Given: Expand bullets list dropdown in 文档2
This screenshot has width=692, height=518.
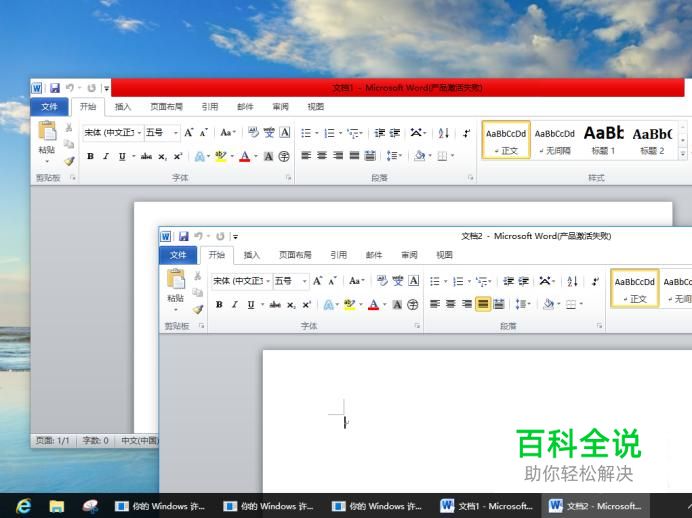Looking at the screenshot, I should pyautogui.click(x=445, y=282).
